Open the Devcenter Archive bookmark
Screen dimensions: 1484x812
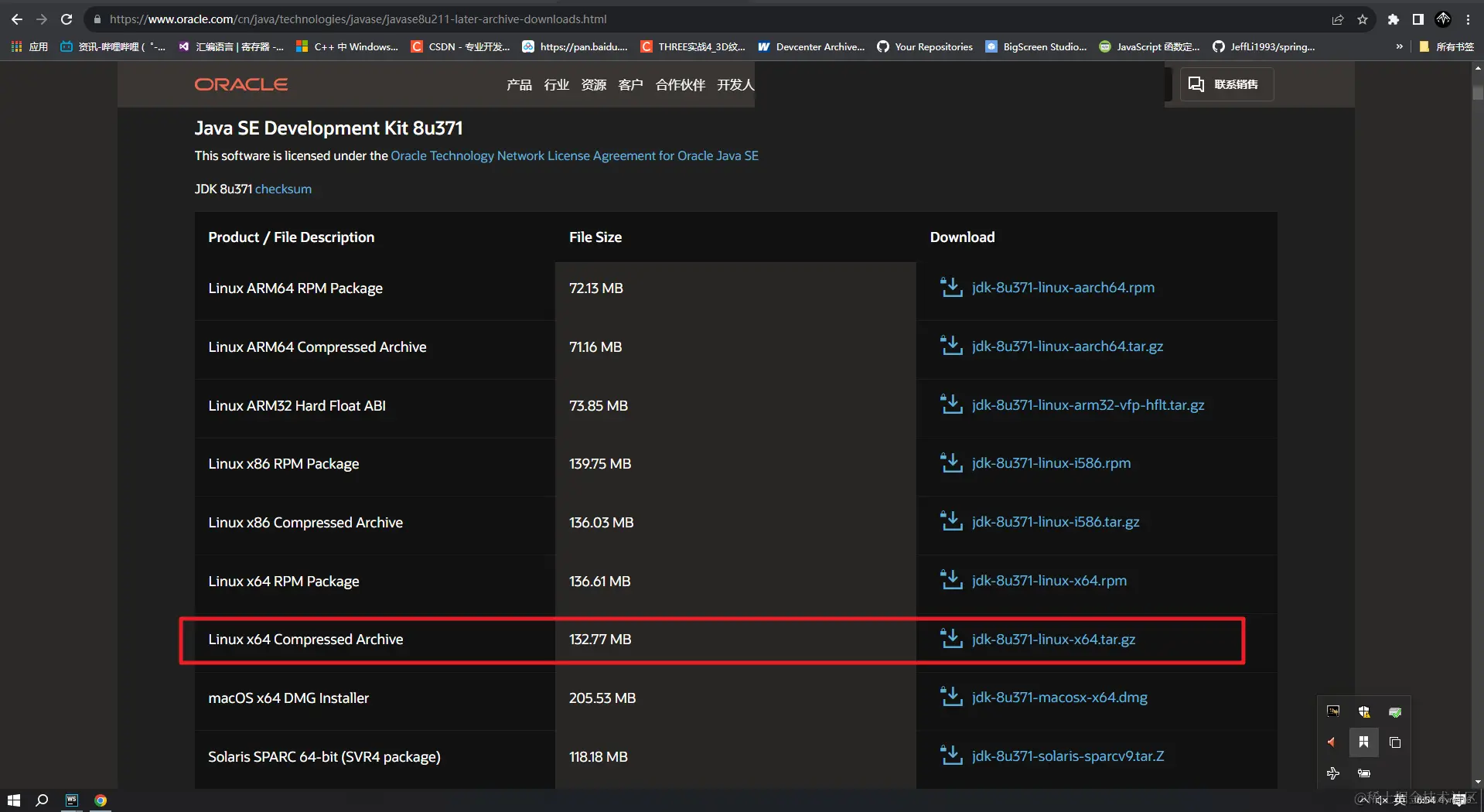[x=811, y=46]
